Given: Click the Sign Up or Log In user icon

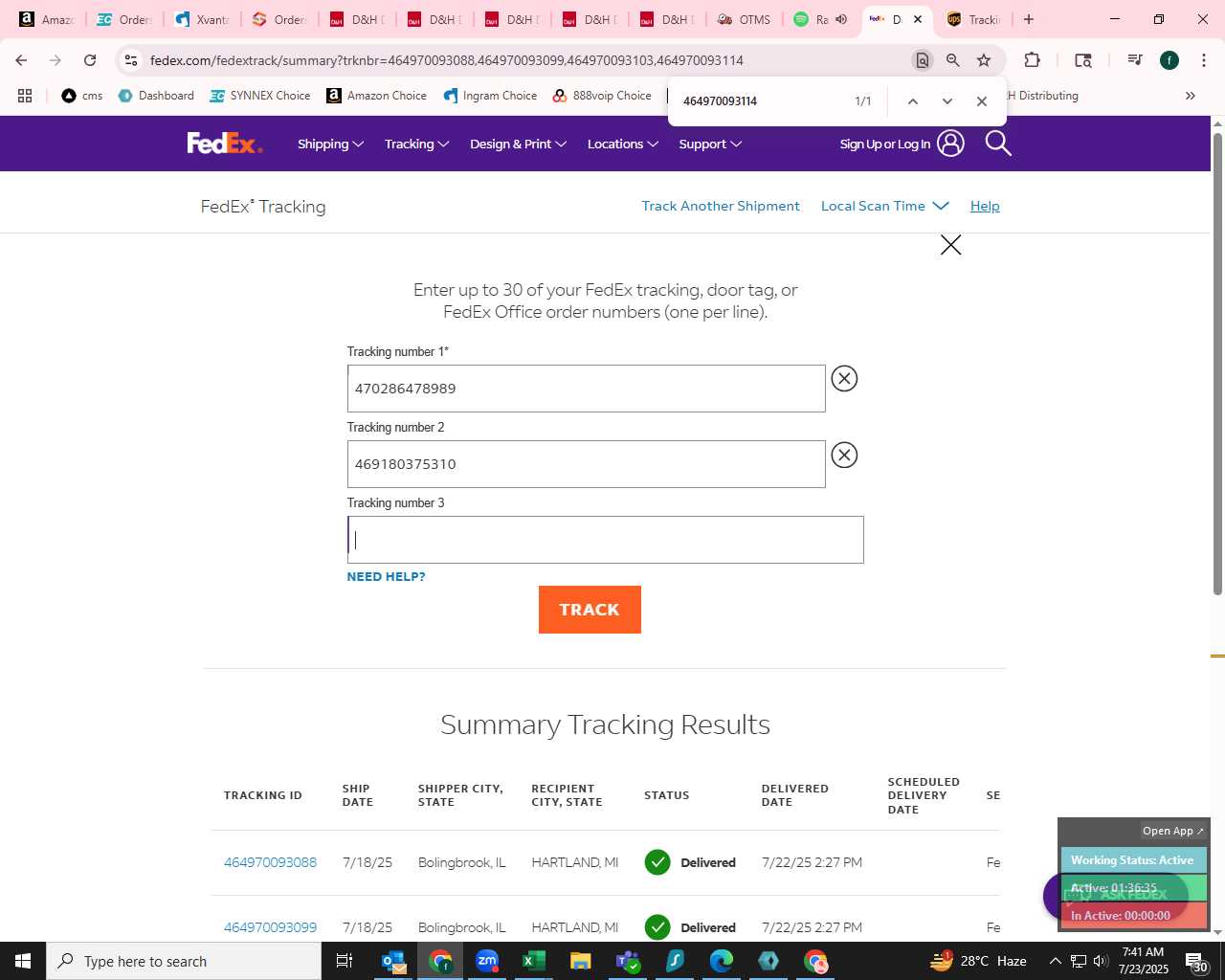Looking at the screenshot, I should point(950,144).
